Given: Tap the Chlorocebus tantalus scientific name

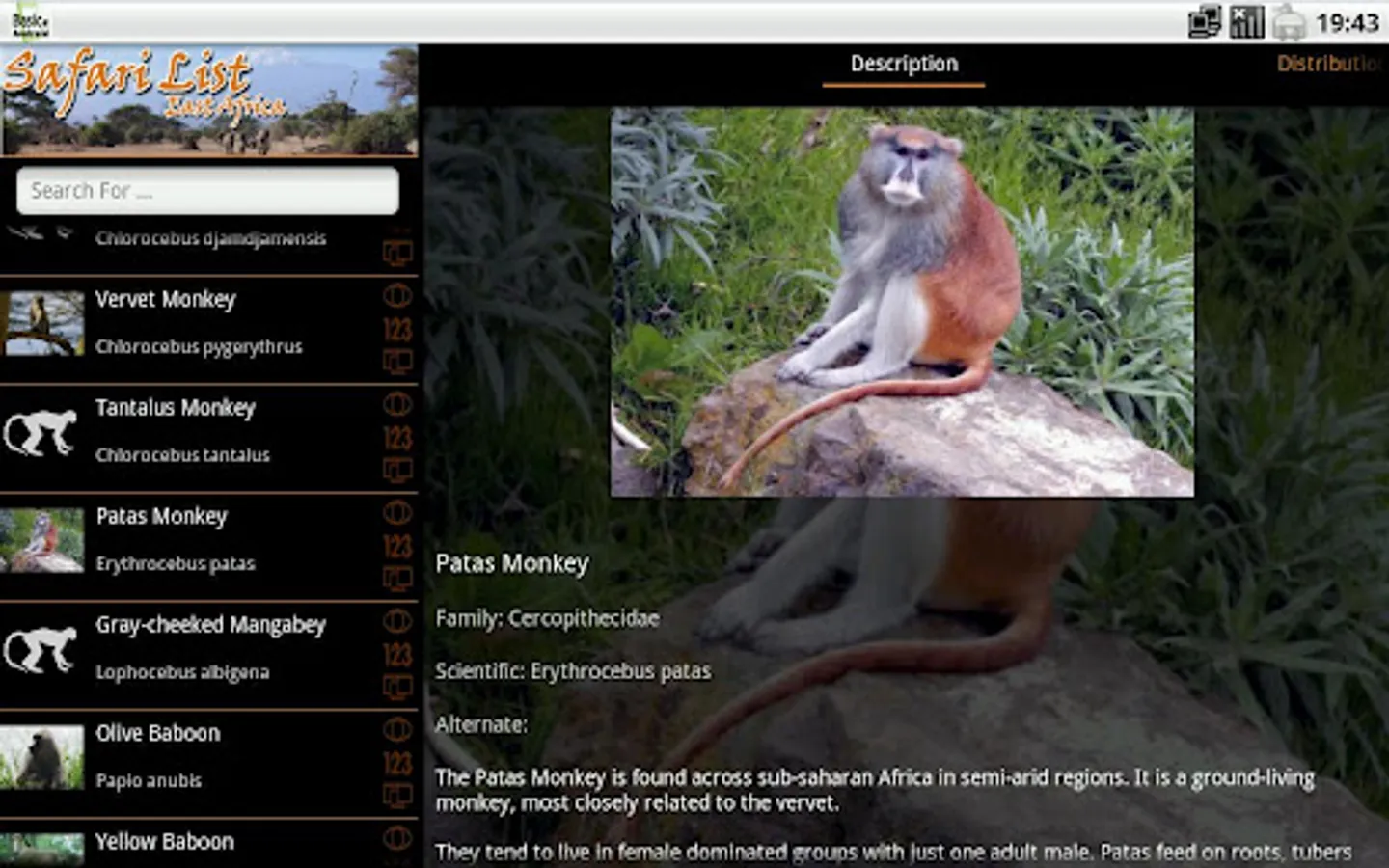Looking at the screenshot, I should tap(183, 455).
